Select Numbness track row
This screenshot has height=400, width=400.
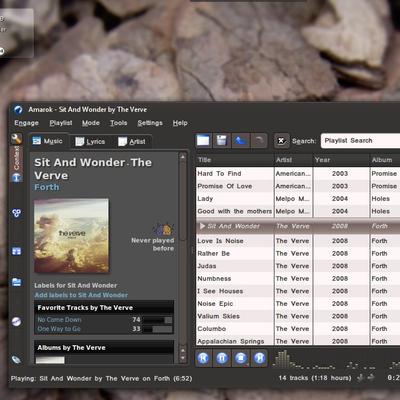(x=298, y=279)
